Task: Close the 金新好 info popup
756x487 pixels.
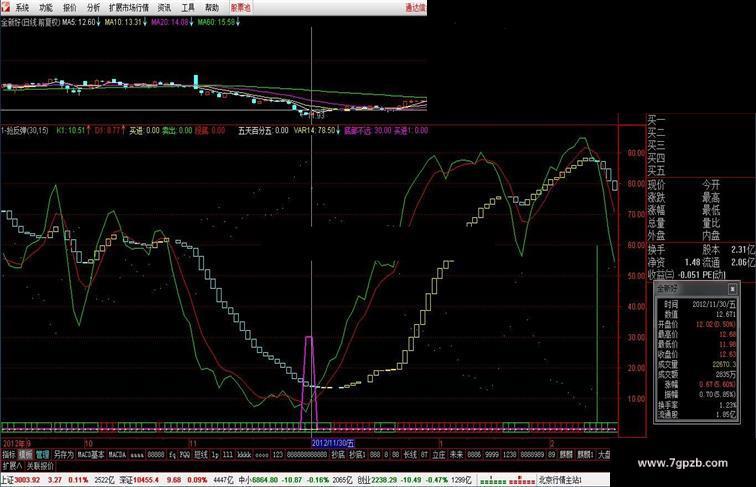Action: pos(732,288)
